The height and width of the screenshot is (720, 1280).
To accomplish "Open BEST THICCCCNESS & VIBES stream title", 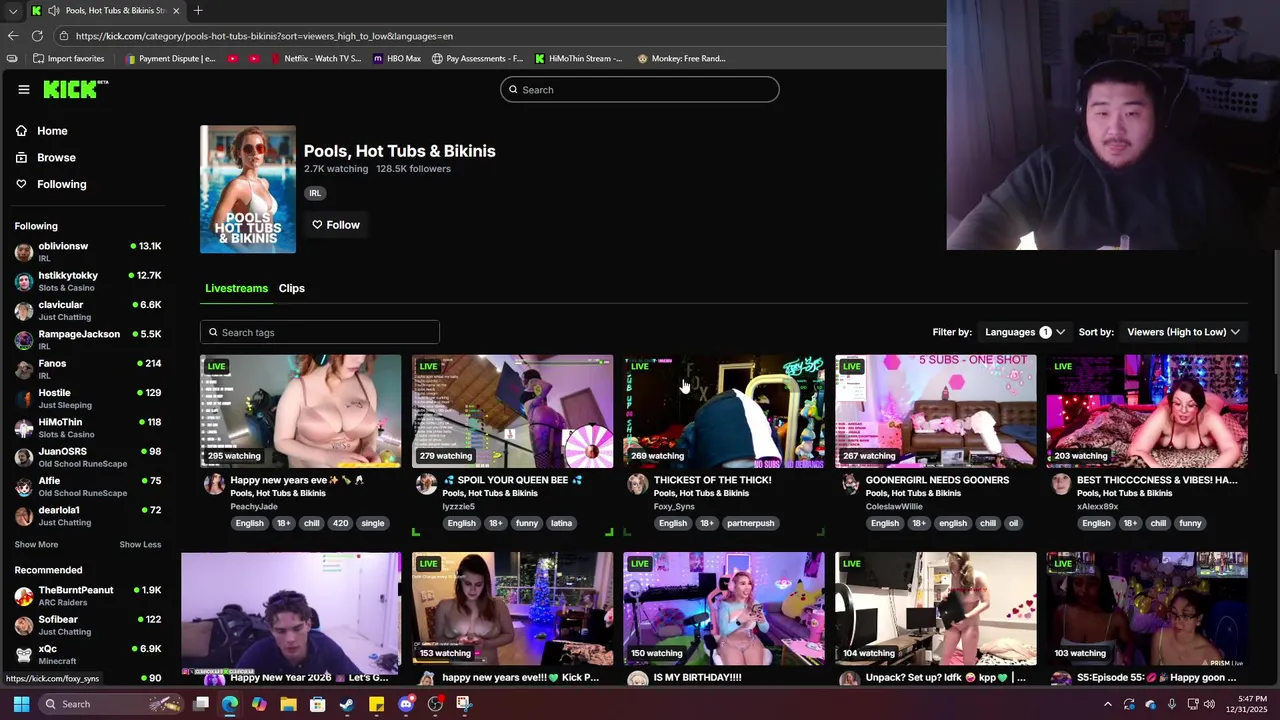I will (x=1157, y=480).
